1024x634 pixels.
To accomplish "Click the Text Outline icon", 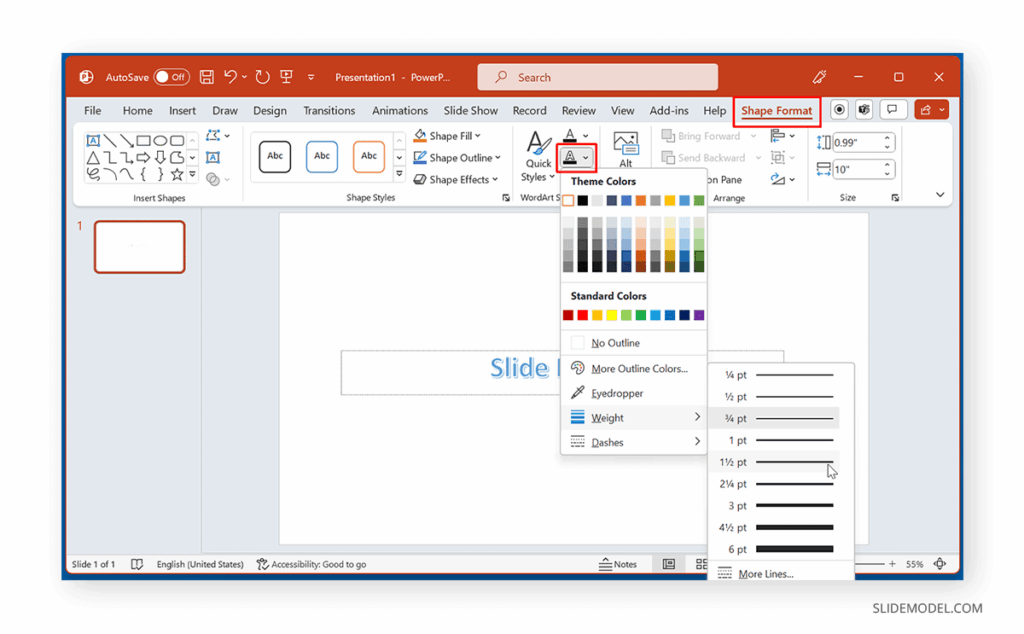I will [x=570, y=157].
